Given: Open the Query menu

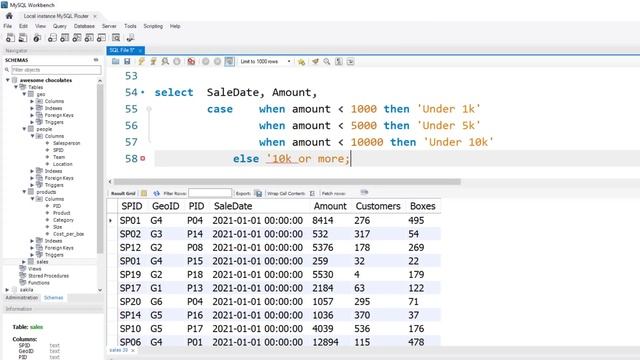Looking at the screenshot, I should click(60, 26).
